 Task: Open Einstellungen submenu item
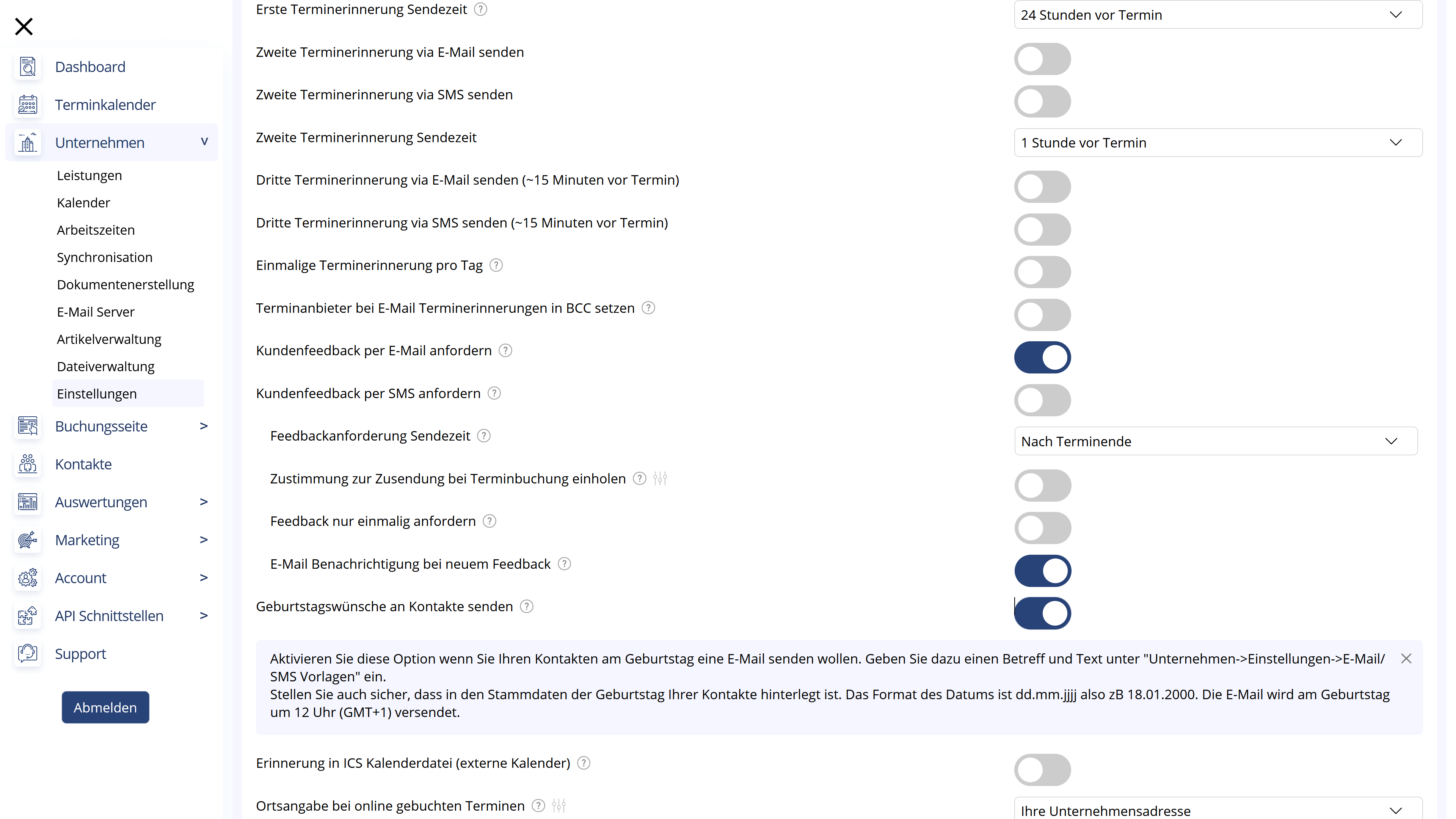click(97, 393)
